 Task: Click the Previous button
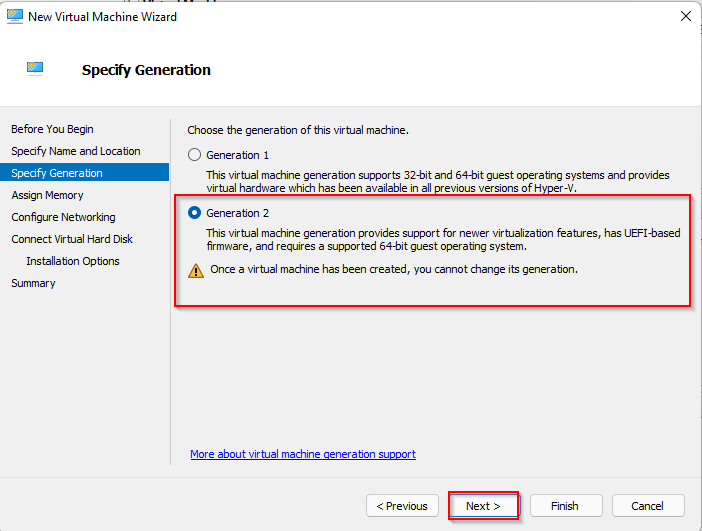402,506
